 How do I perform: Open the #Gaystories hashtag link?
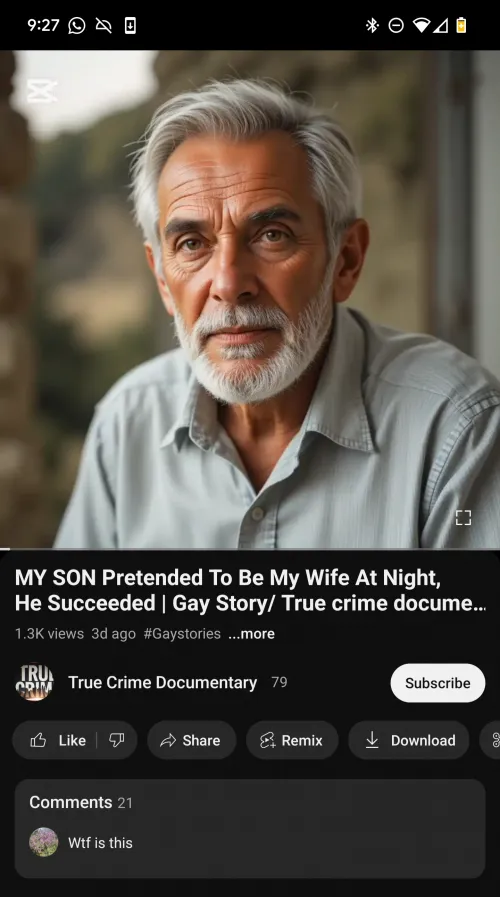pyautogui.click(x=182, y=634)
